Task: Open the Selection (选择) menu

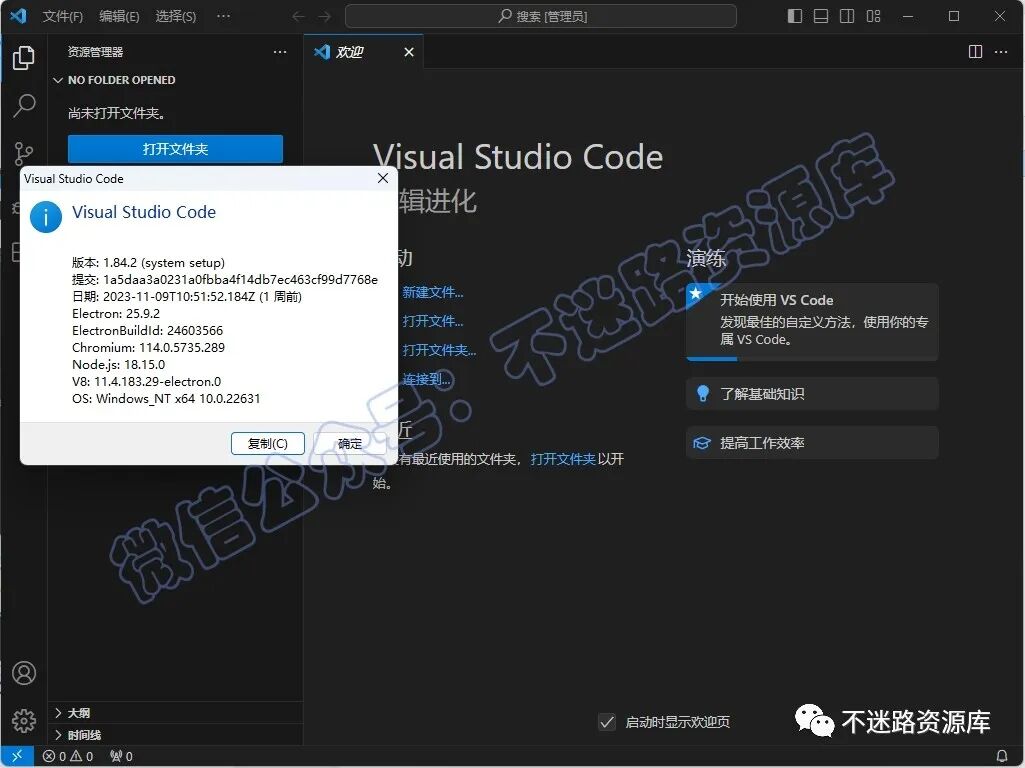Action: [x=176, y=16]
